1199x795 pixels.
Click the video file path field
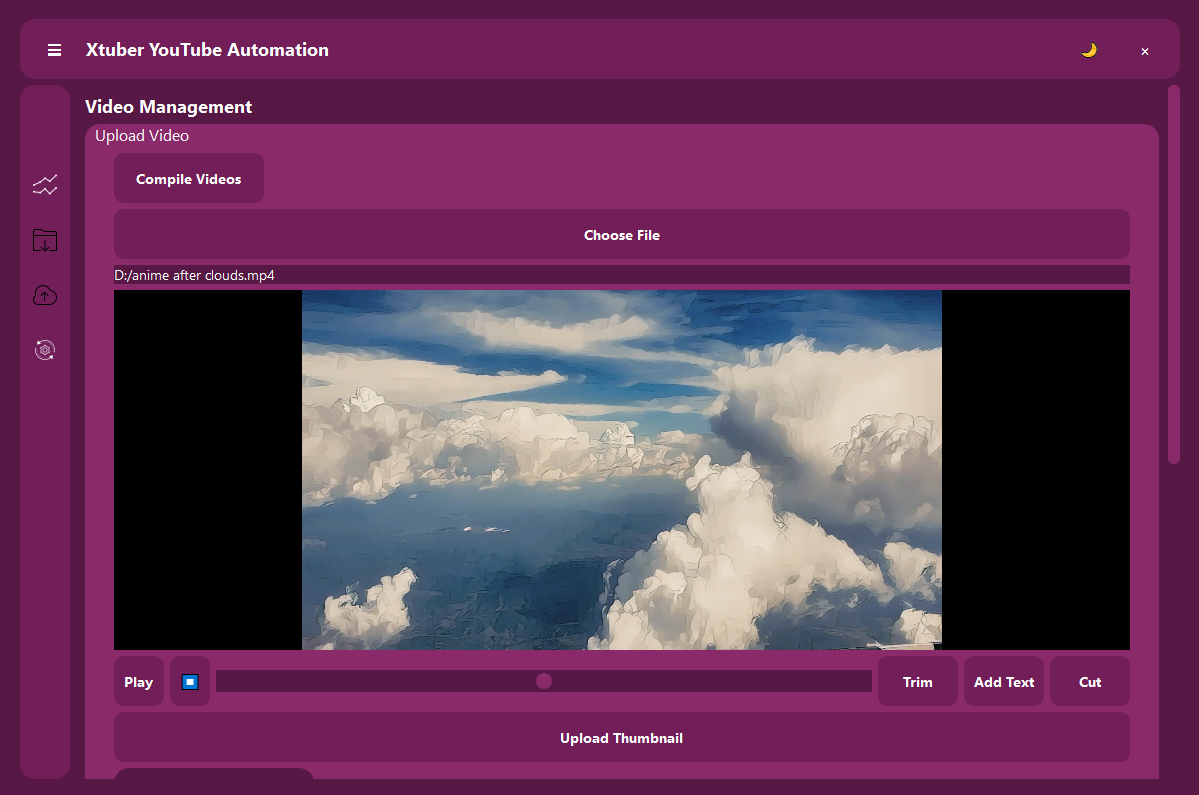[x=621, y=275]
